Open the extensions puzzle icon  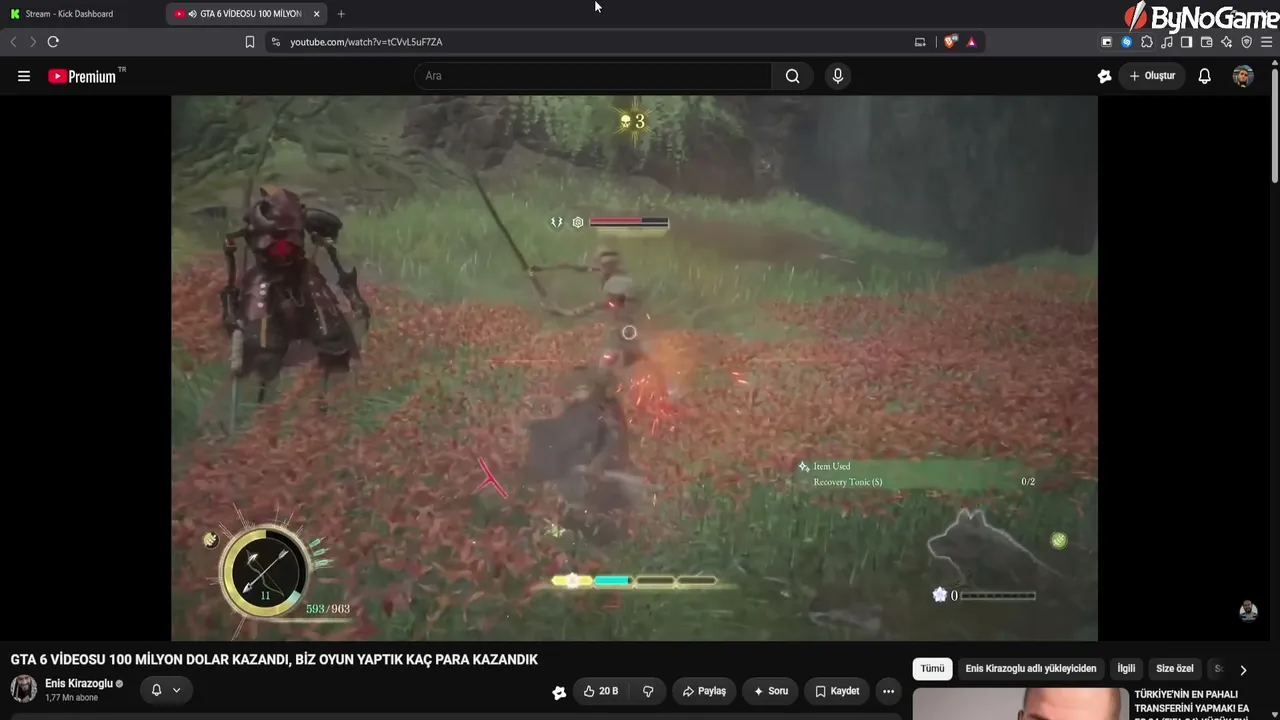tap(1147, 42)
